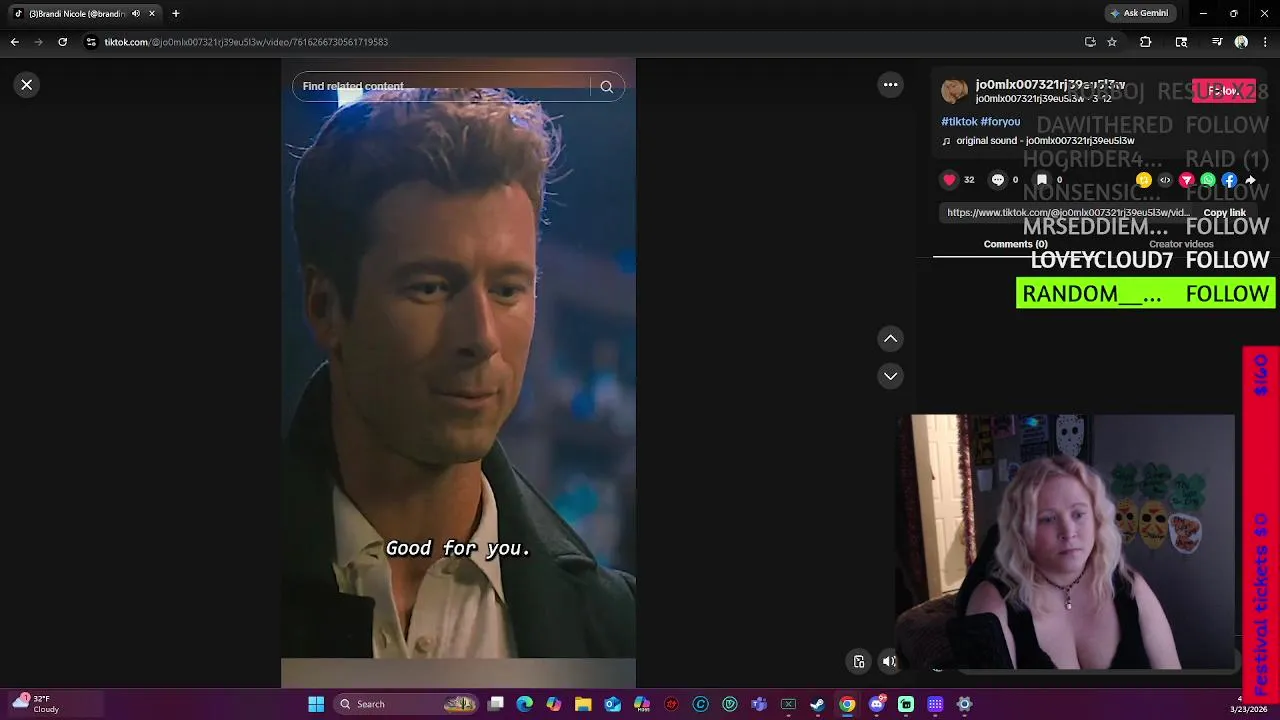The image size is (1280, 720).
Task: Like the video with the heart icon
Action: coord(949,180)
